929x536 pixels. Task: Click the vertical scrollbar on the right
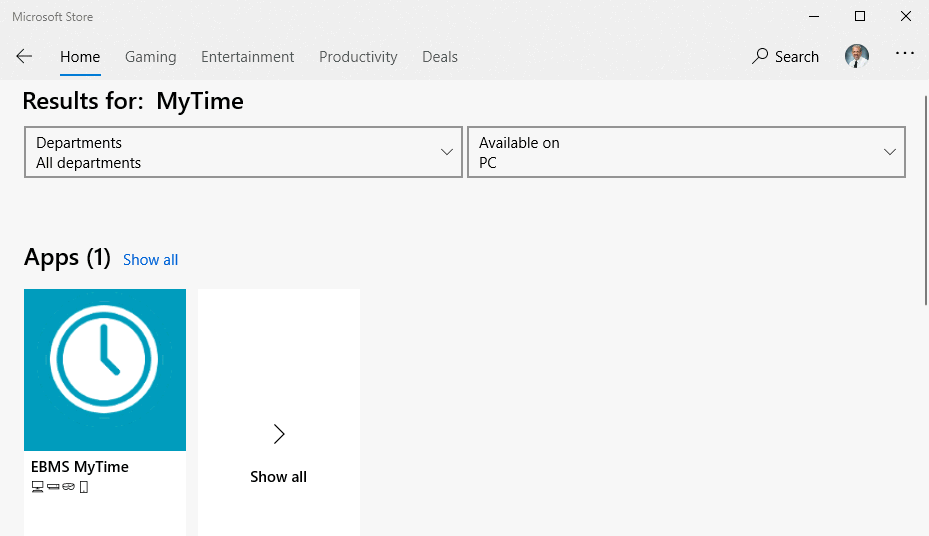924,200
